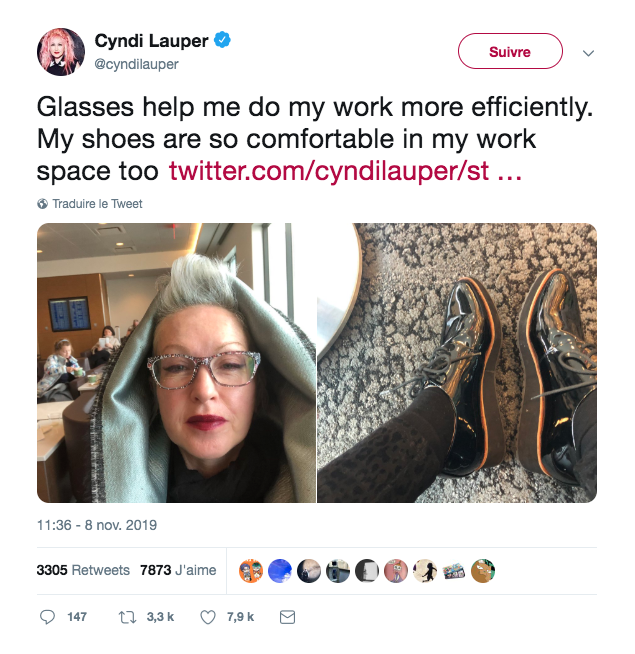The height and width of the screenshot is (654, 635).
Task: Click the last liker avatar
Action: (x=483, y=571)
